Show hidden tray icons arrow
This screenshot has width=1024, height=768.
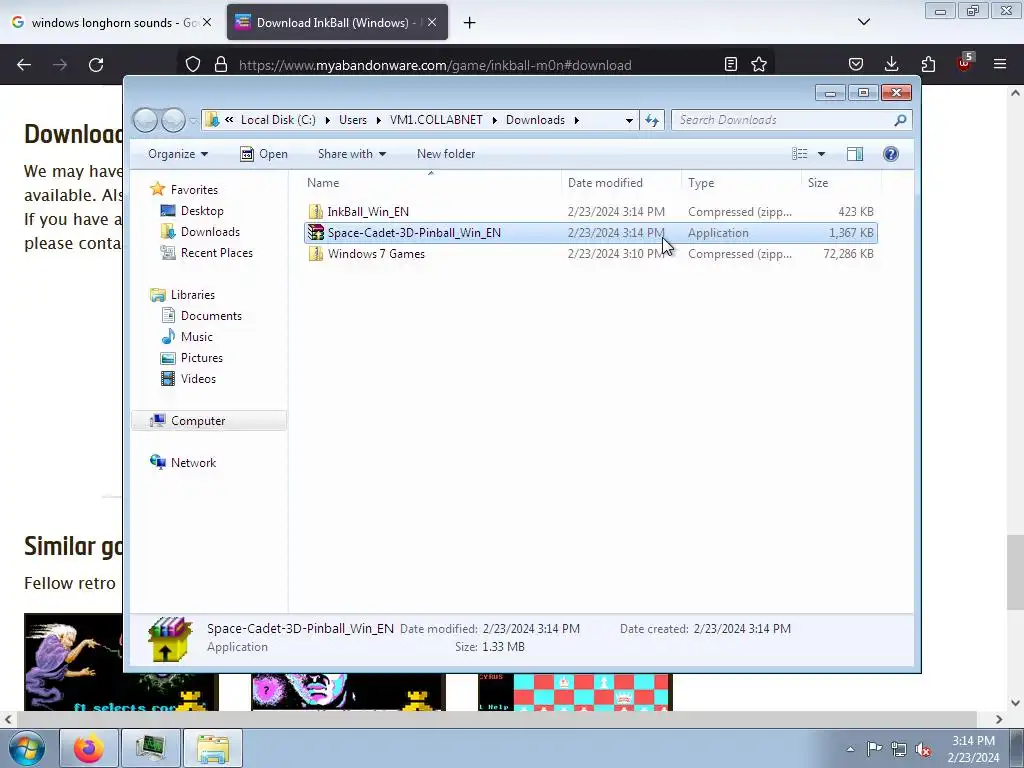850,749
